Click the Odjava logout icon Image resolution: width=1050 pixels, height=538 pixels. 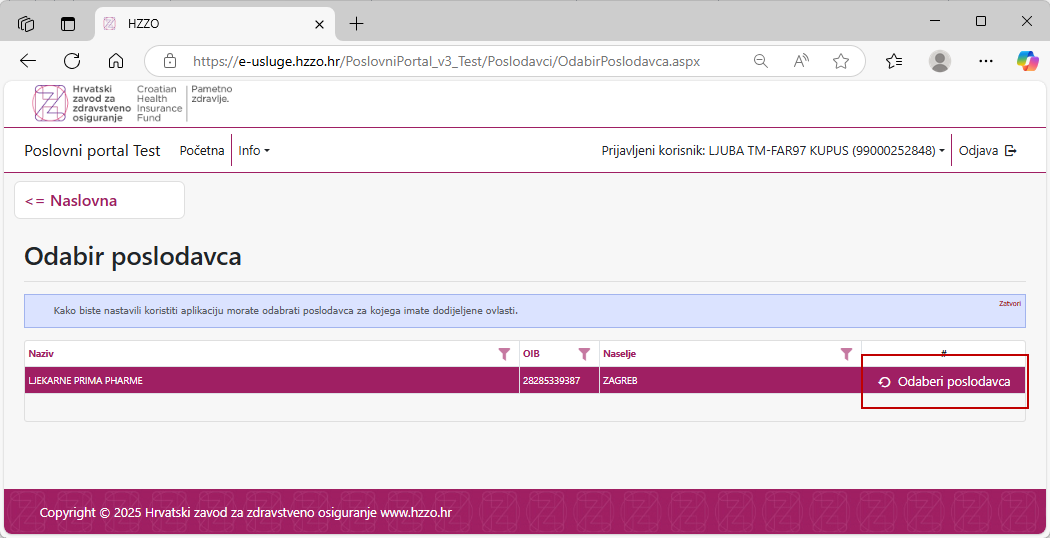(x=1010, y=151)
